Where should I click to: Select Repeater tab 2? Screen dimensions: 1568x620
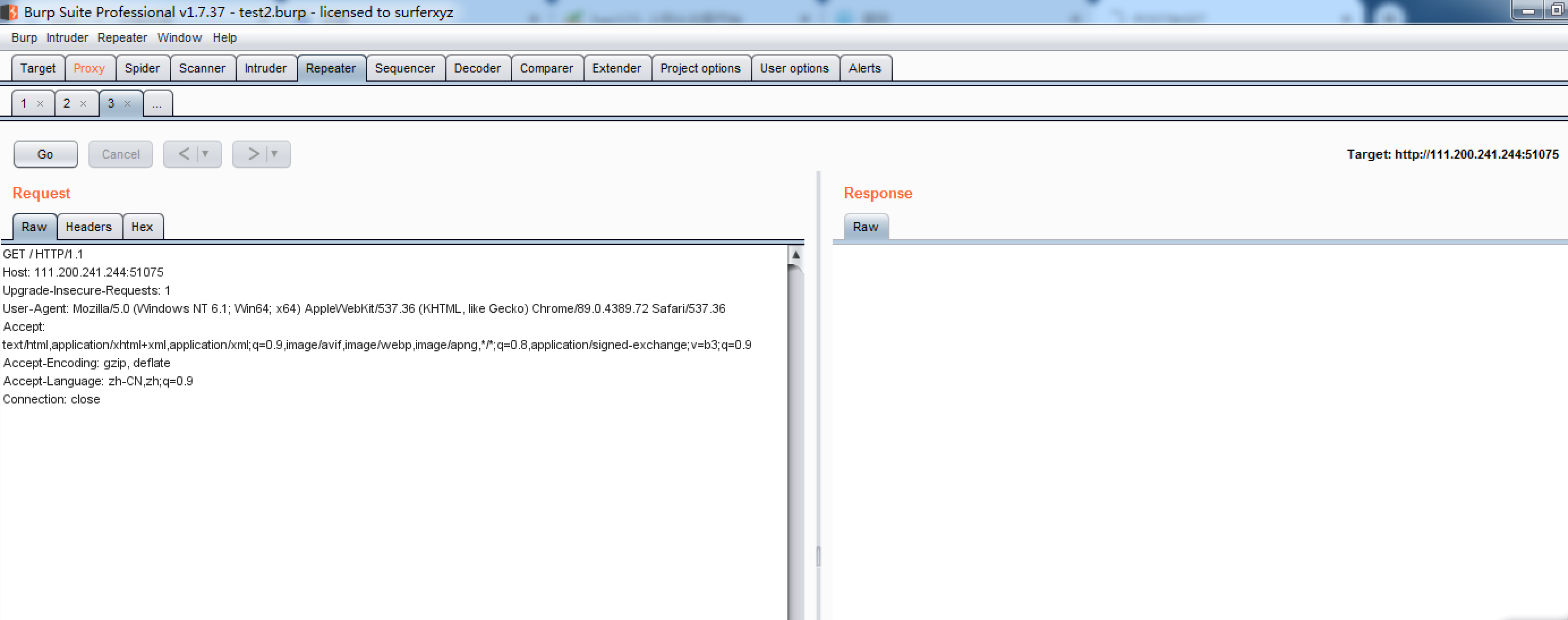pos(66,104)
